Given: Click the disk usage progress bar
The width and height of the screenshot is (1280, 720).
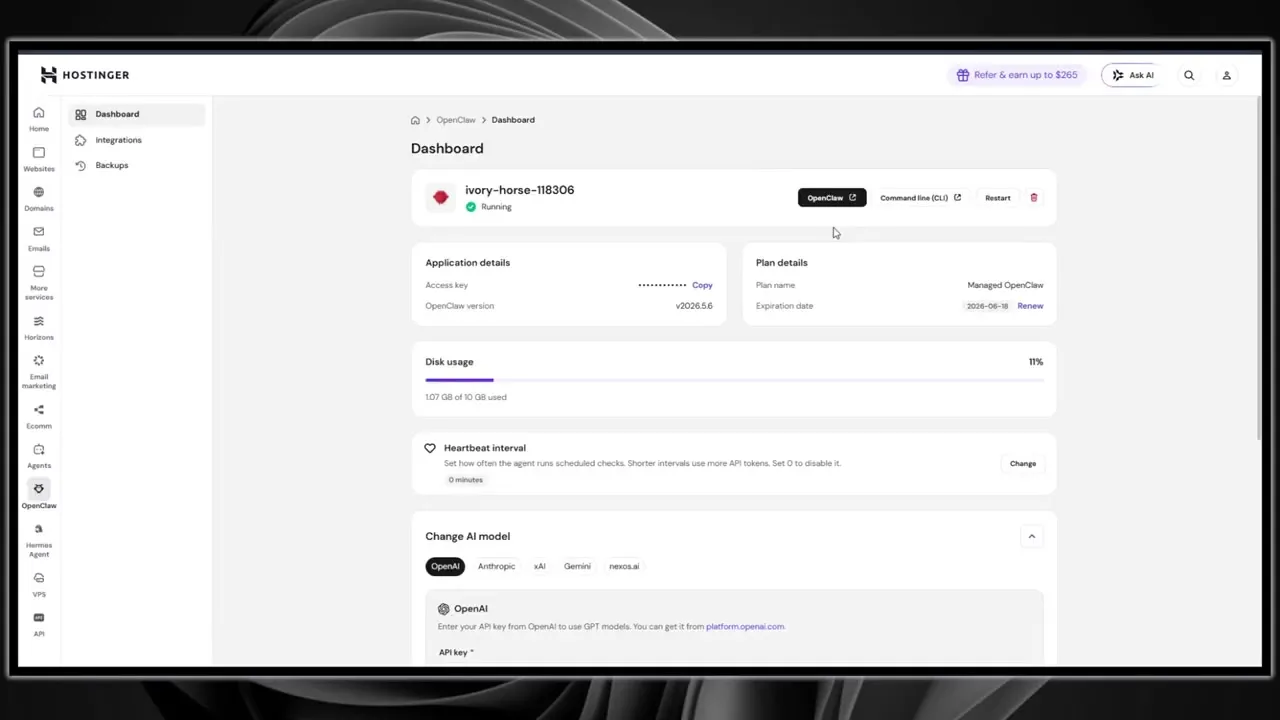Looking at the screenshot, I should click(x=734, y=380).
